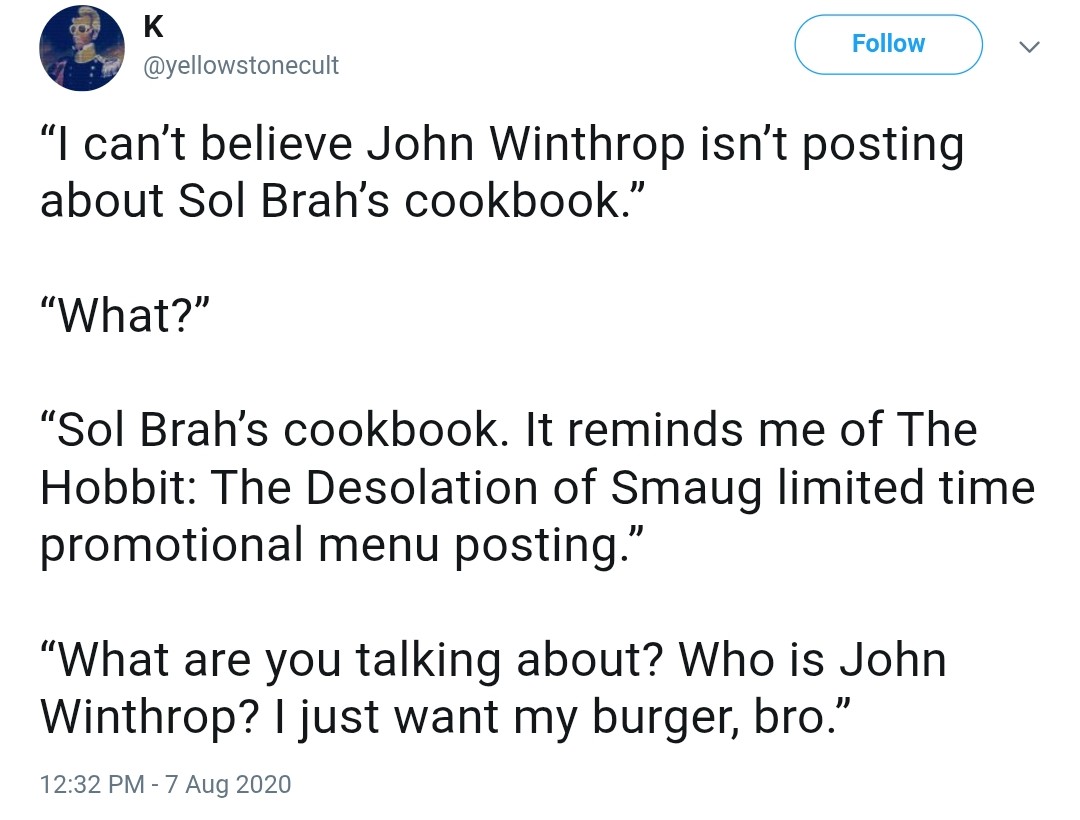Click the text "What are you talking about?"
This screenshot has width=1080, height=820.
tap(351, 660)
